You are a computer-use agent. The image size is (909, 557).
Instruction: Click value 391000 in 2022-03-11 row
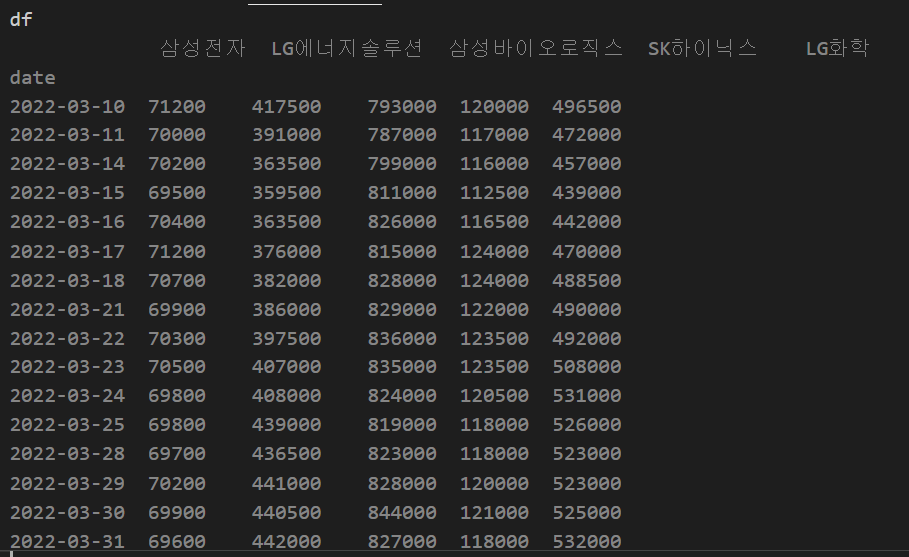click(286, 135)
